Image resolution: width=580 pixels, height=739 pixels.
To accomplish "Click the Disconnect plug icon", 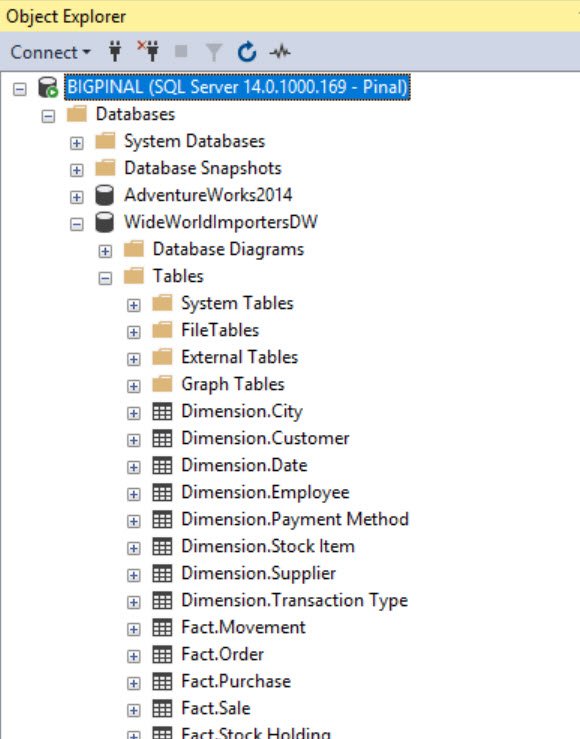I will (148, 51).
